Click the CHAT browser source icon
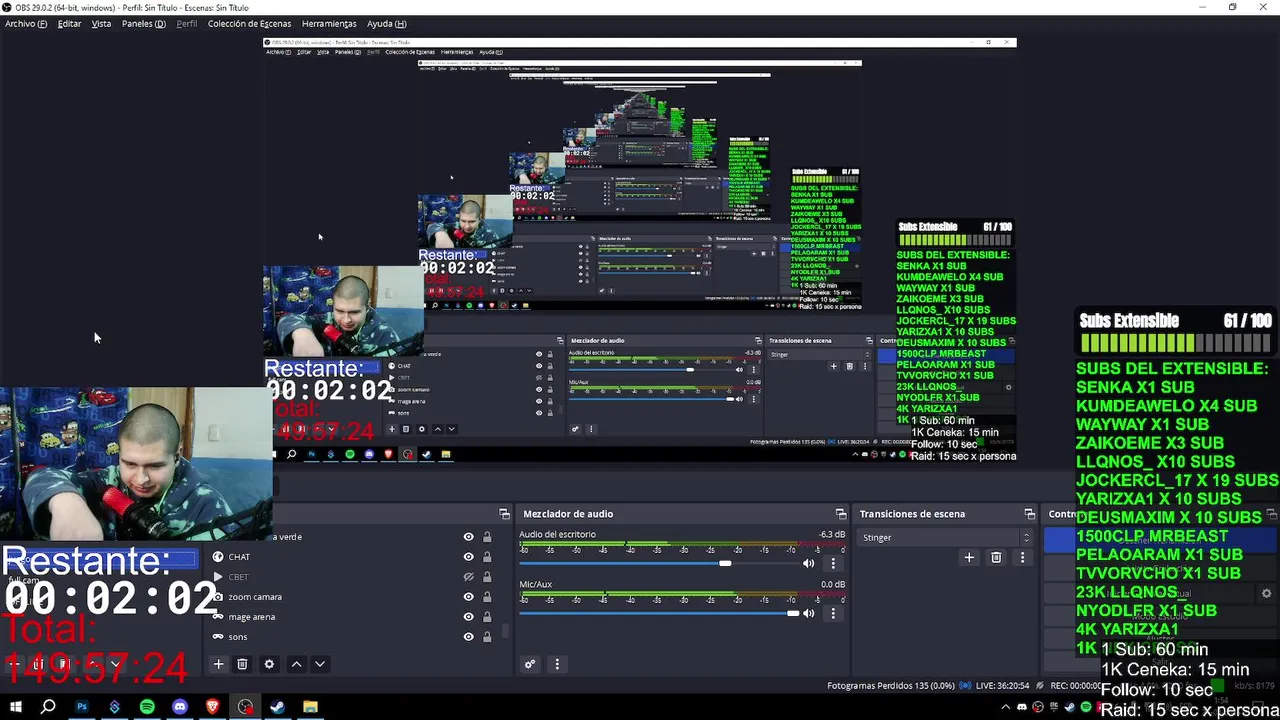 click(218, 557)
